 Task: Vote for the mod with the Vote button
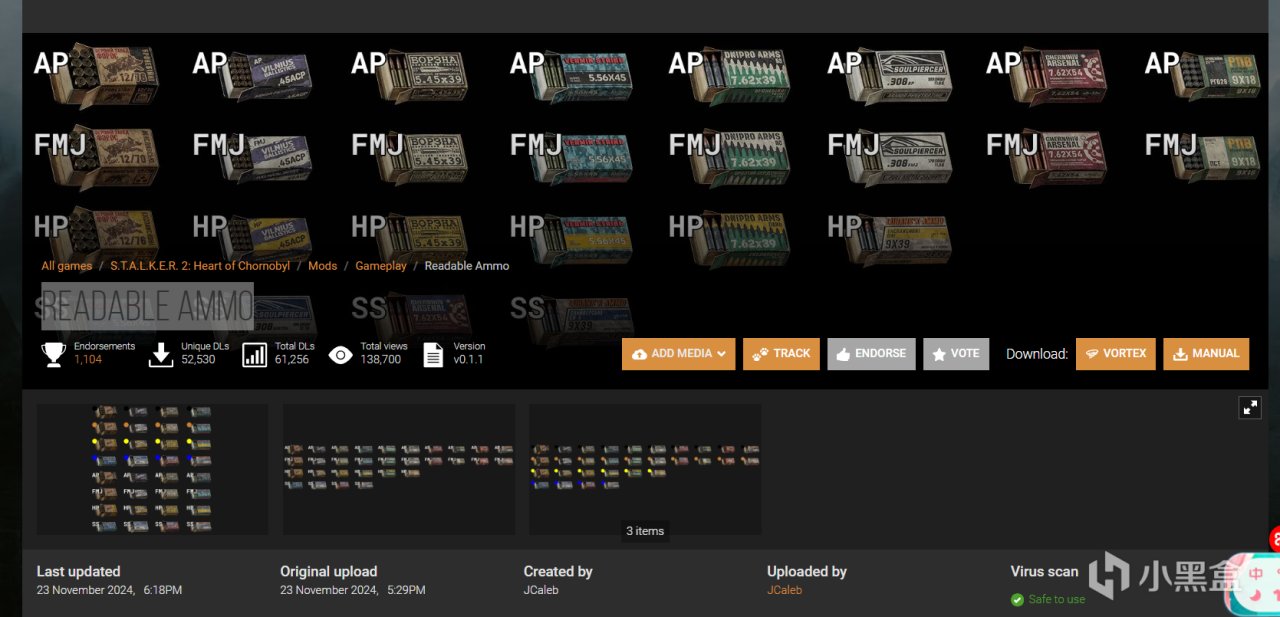pos(956,354)
